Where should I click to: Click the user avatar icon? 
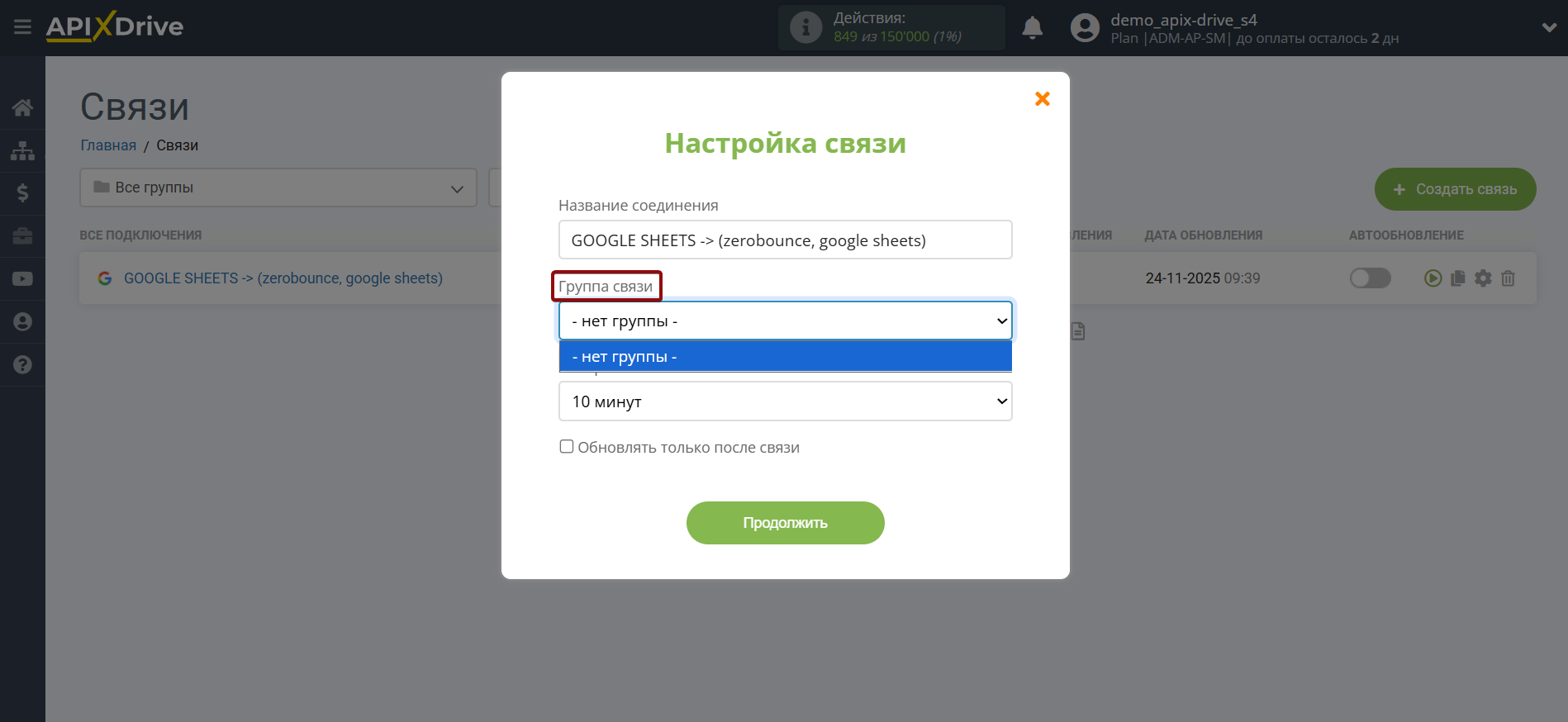(1085, 28)
